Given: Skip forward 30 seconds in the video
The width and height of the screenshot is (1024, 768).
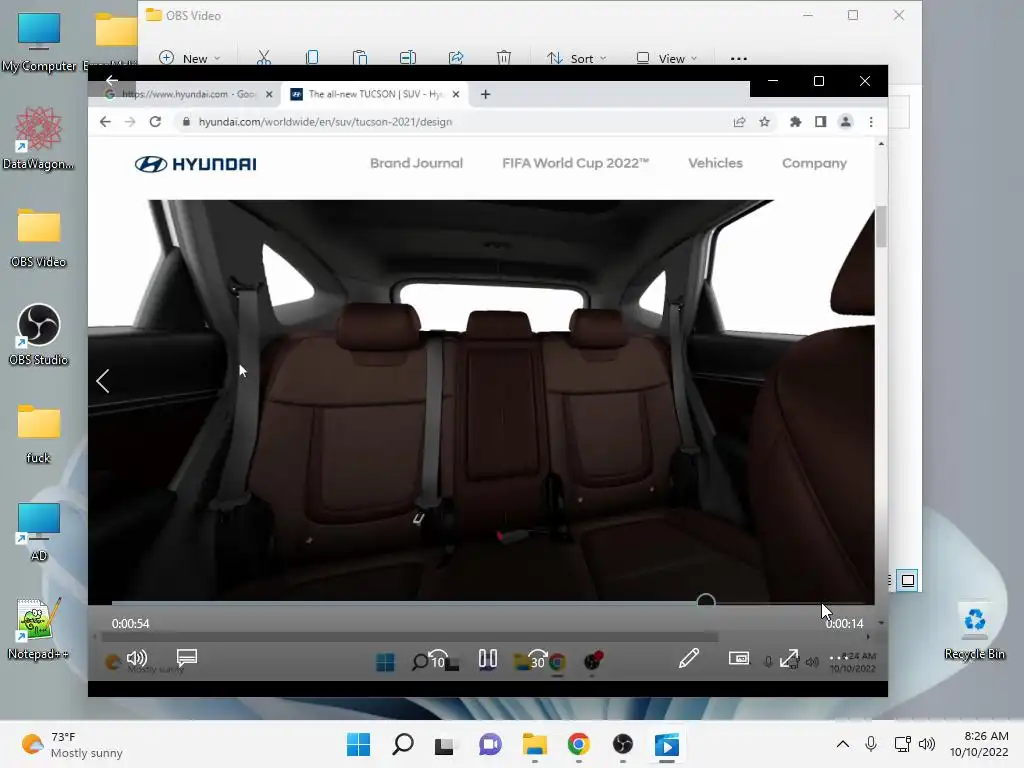Looking at the screenshot, I should coord(537,659).
